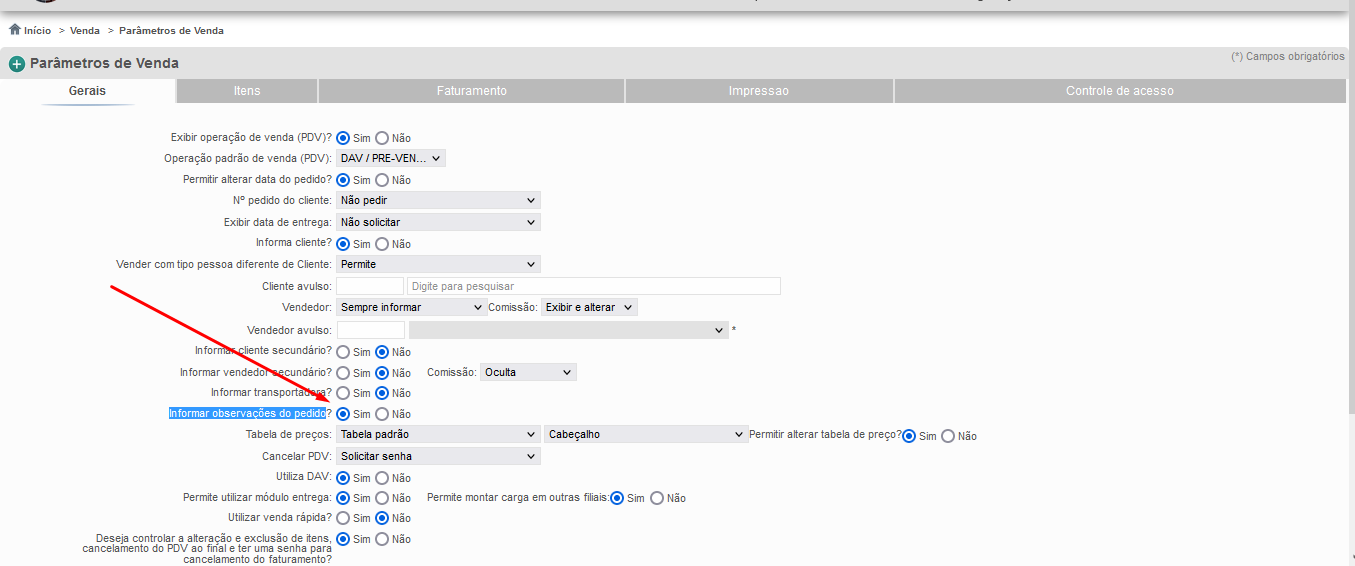Click the Cliente avulso search field
Viewport: 1355px width, 566px height.
[594, 286]
